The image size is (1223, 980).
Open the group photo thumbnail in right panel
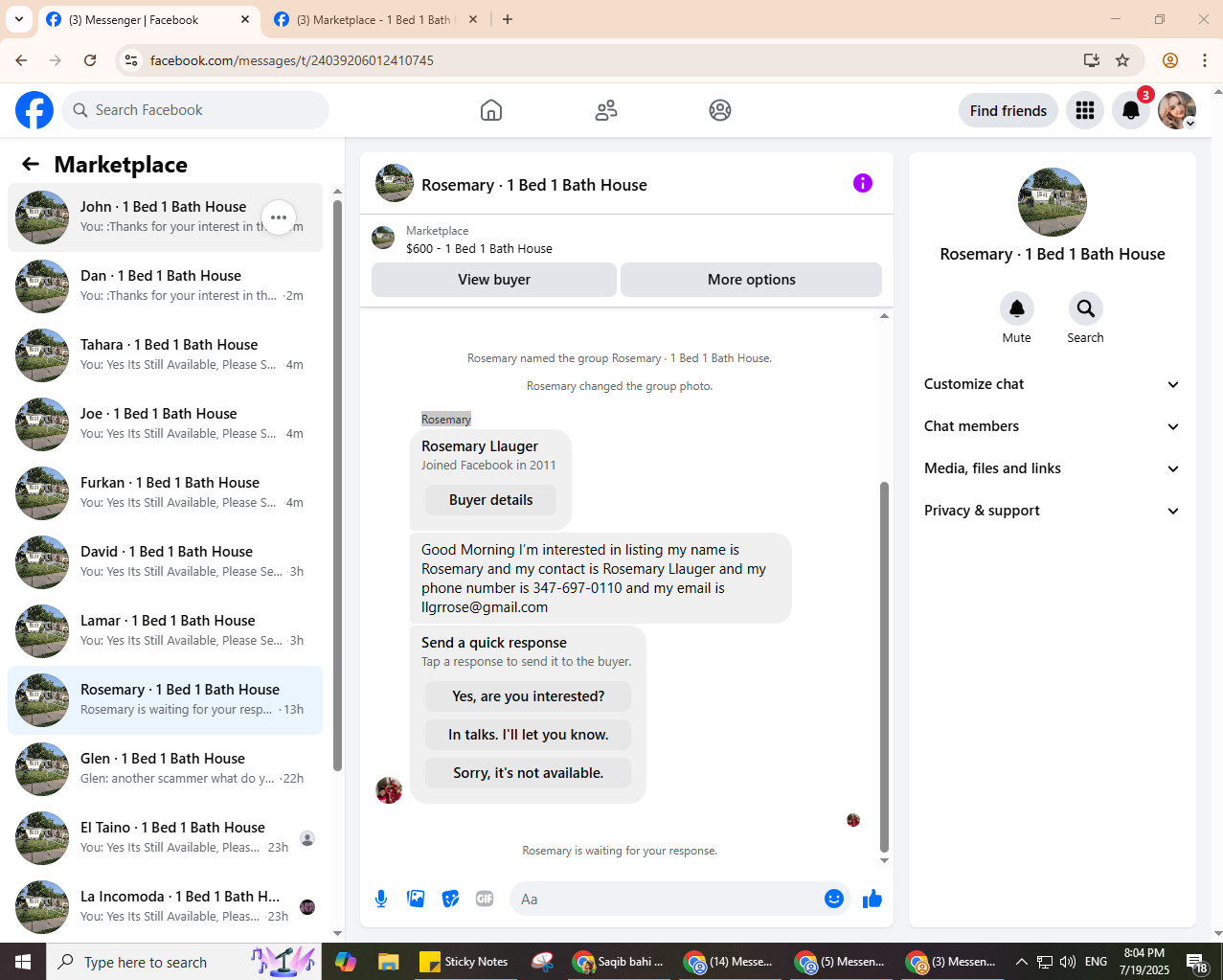1053,202
